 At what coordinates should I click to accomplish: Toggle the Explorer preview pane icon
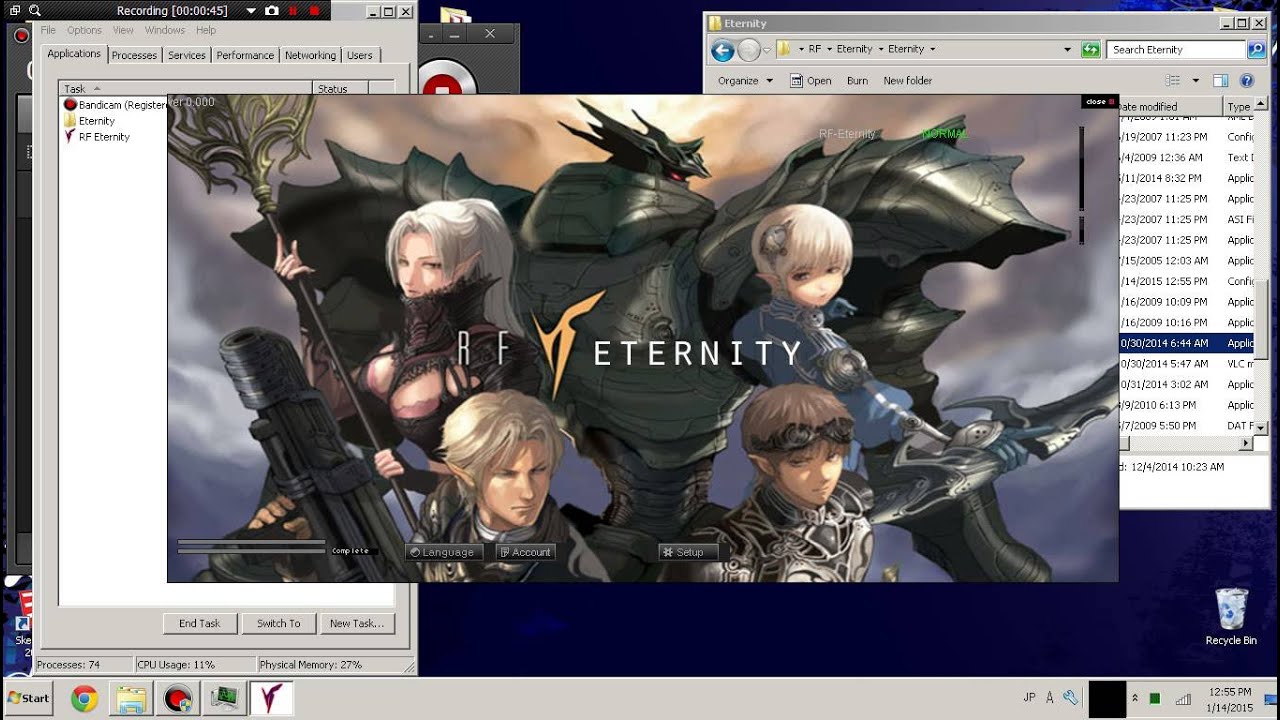pos(1220,81)
